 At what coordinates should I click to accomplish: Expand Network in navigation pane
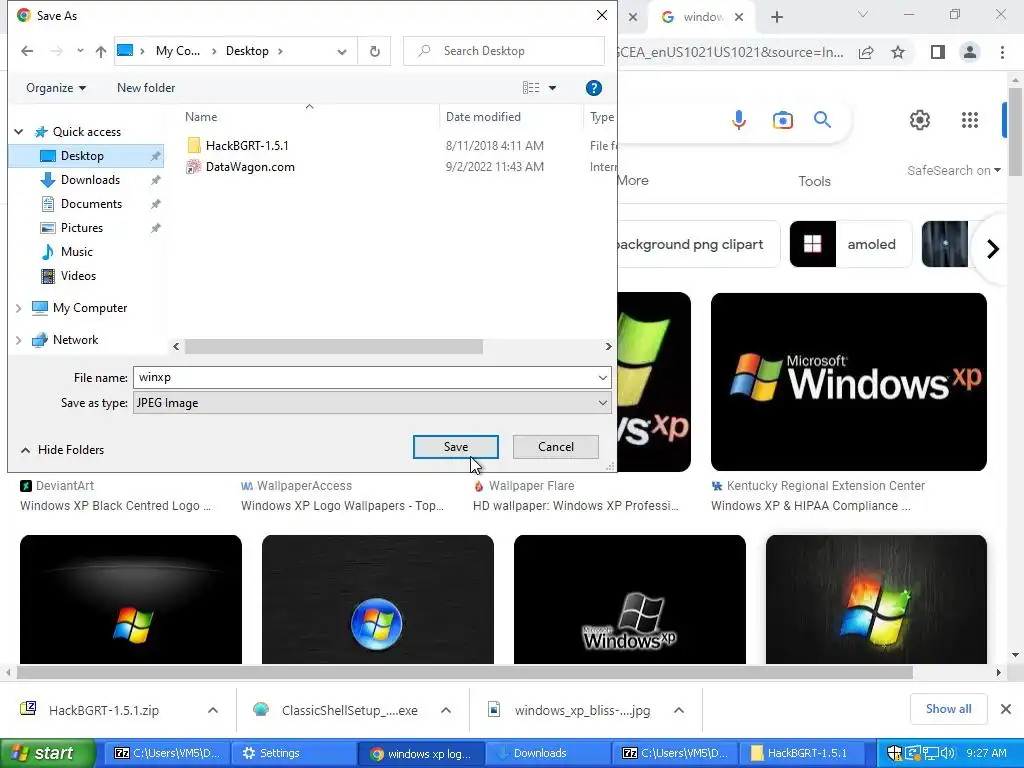tap(19, 340)
